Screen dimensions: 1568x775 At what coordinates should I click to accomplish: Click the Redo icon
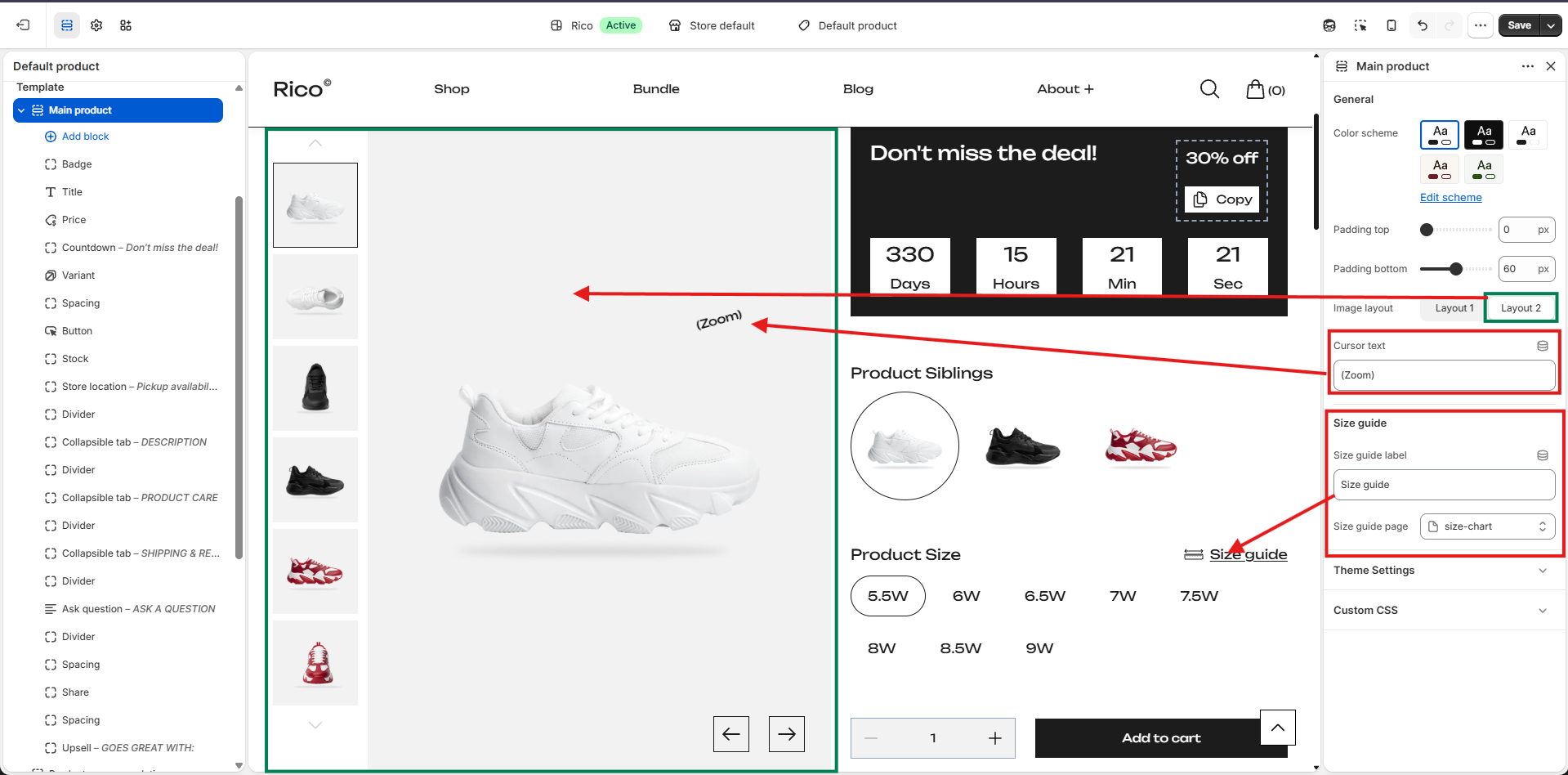[1450, 25]
